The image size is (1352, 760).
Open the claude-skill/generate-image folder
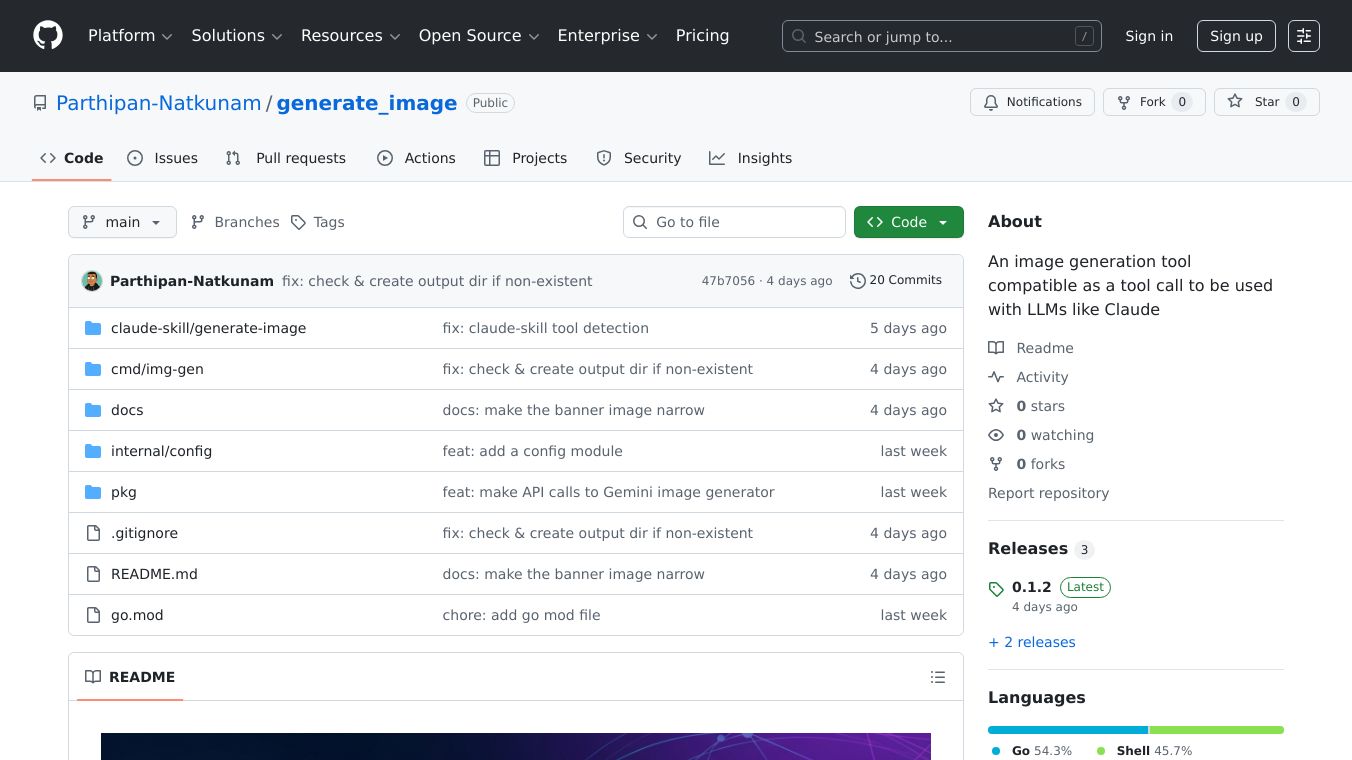click(x=208, y=328)
